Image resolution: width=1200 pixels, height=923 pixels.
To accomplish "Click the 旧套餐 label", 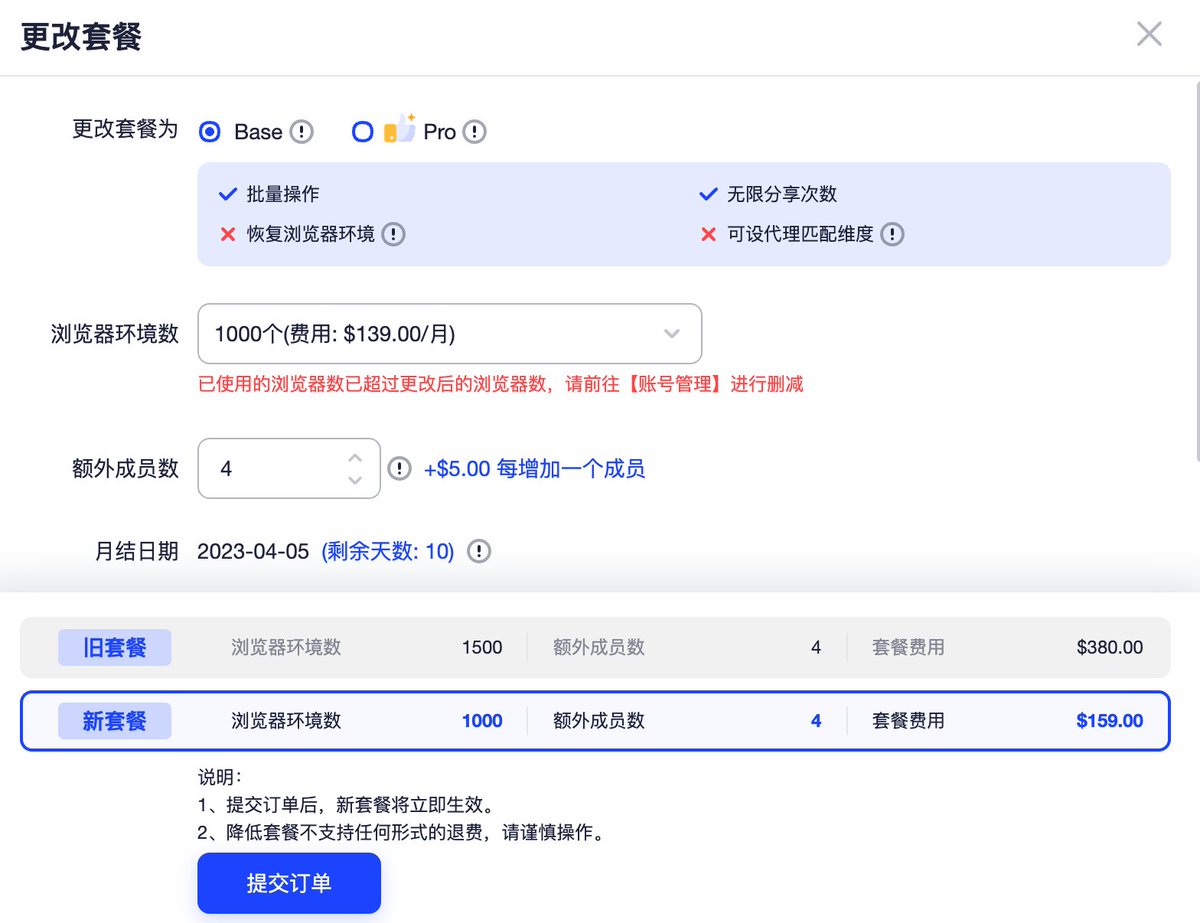I will [x=114, y=647].
